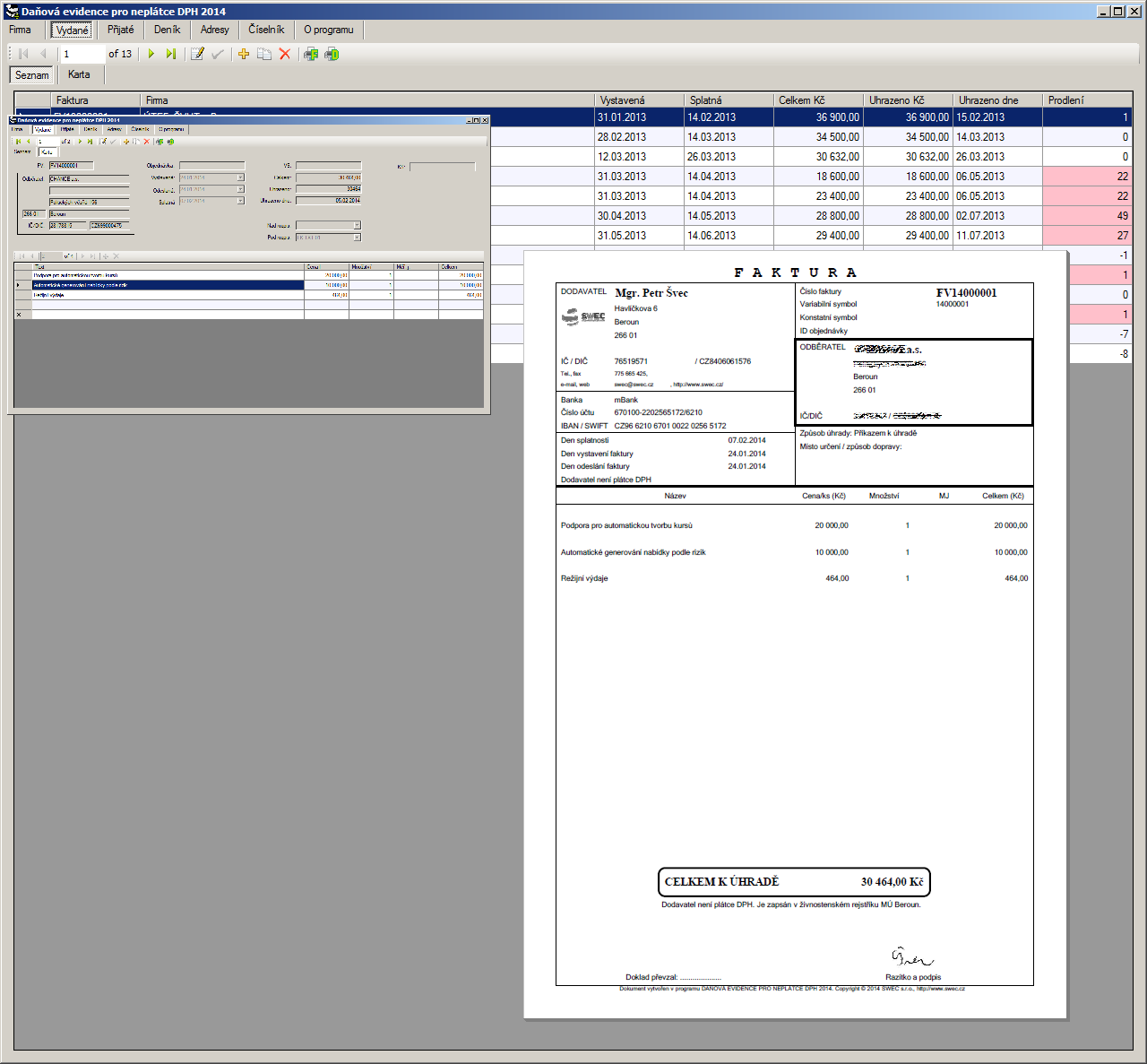Go to the previous record
This screenshot has height=1064, width=1147.
coord(42,54)
